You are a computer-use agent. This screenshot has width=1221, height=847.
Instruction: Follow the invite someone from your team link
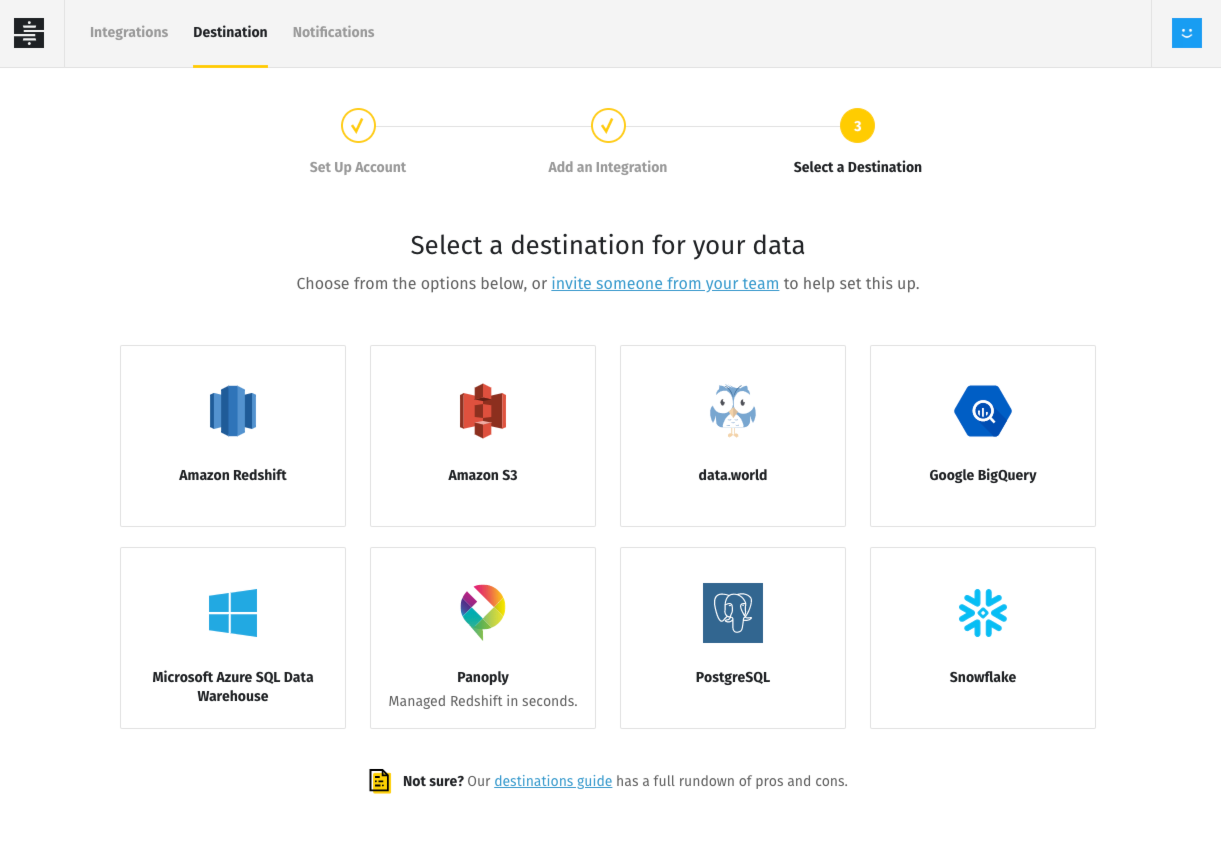click(665, 284)
